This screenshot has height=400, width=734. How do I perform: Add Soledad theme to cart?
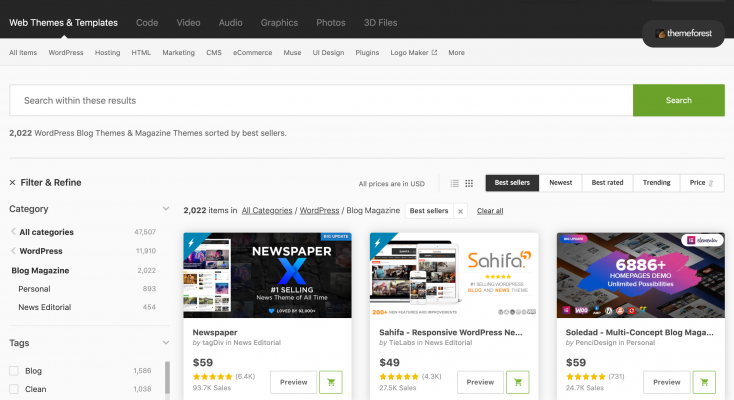click(704, 382)
